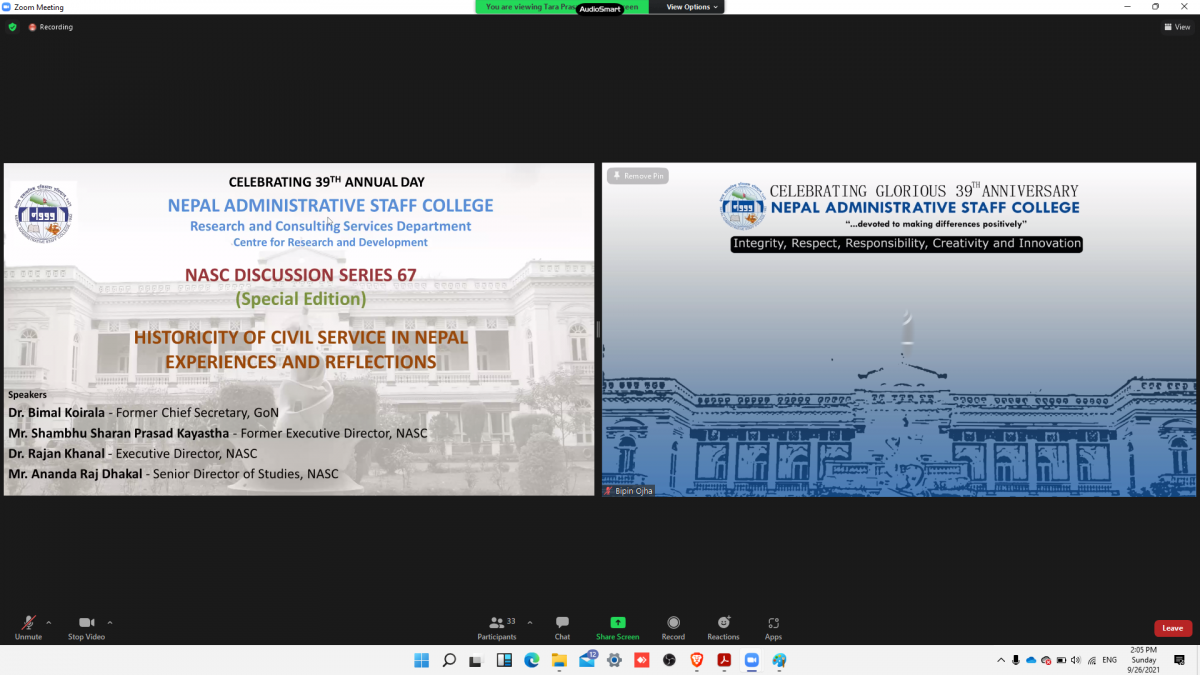Click the divider handle between panels
The image size is (1200, 675).
598,329
